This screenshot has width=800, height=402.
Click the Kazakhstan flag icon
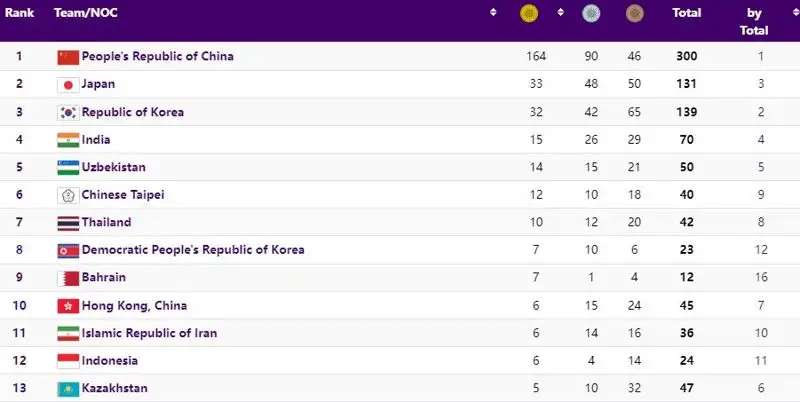tap(68, 388)
